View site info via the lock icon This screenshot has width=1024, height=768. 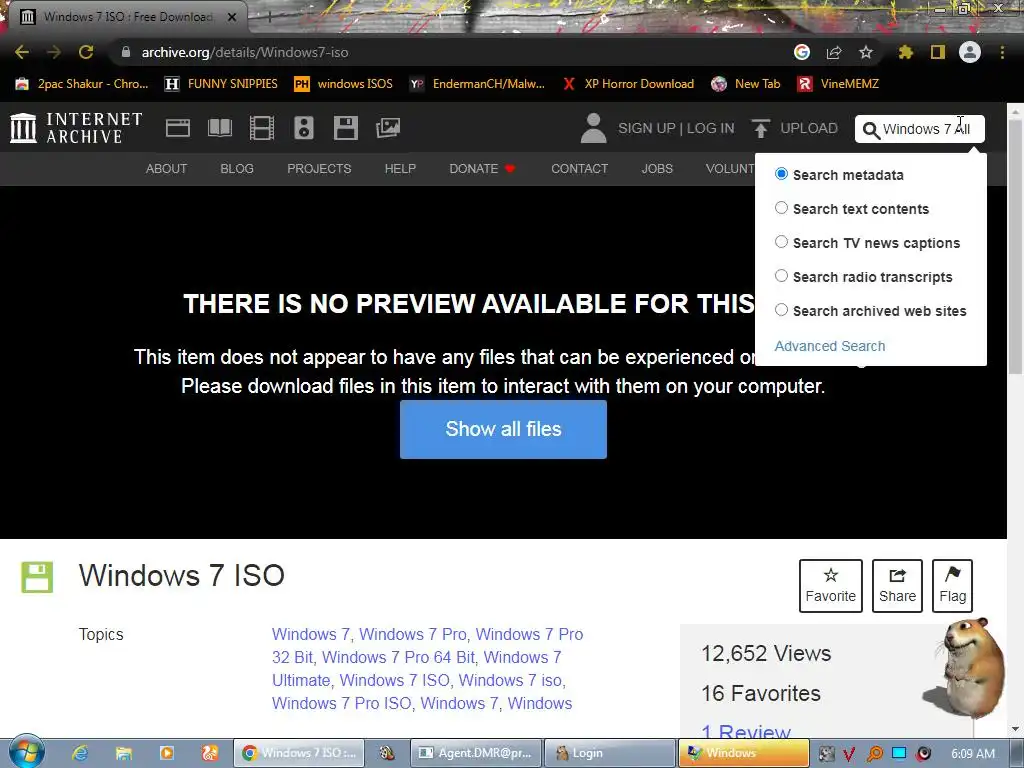tap(126, 52)
